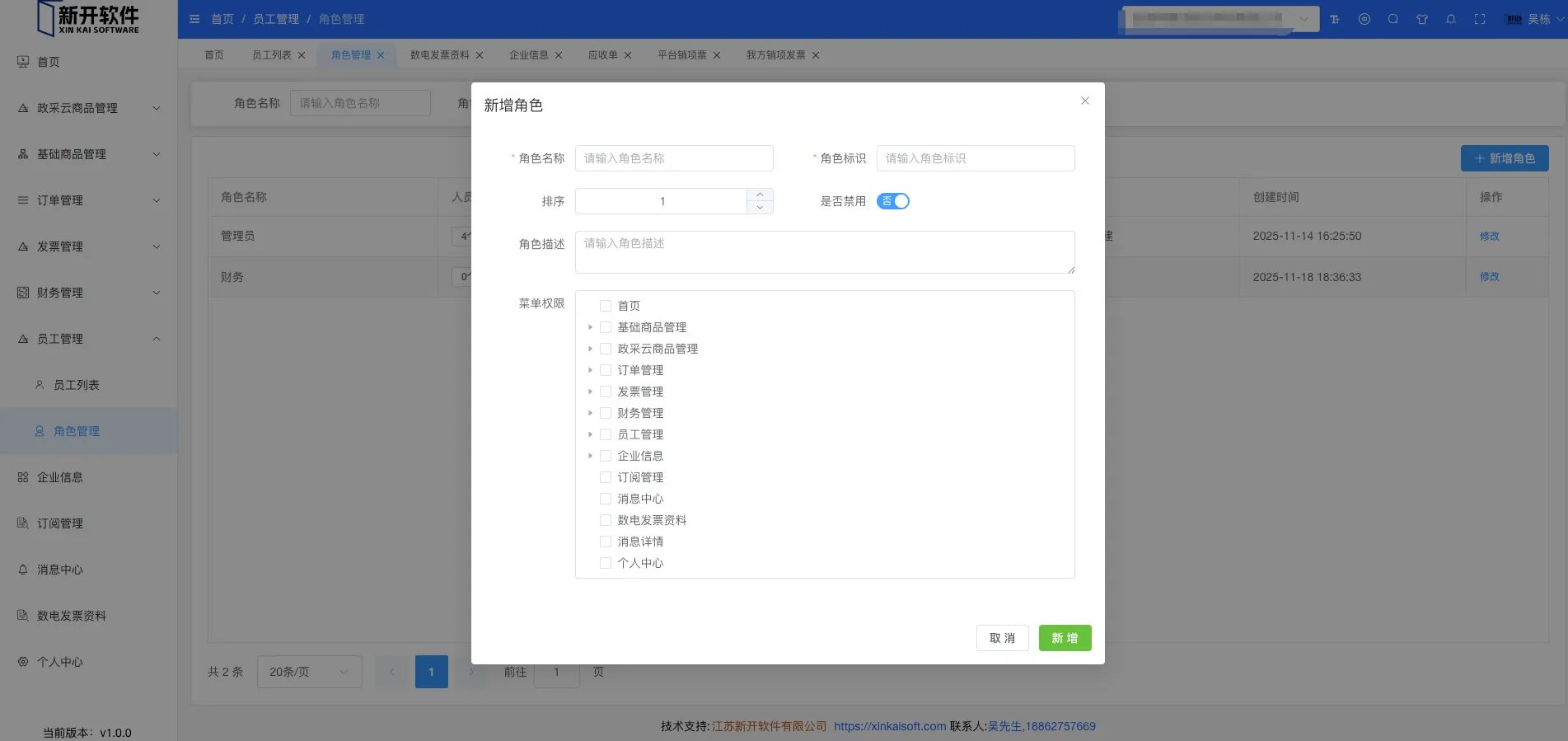
Task: Toggle the 是否禁用 switch
Action: 892,201
